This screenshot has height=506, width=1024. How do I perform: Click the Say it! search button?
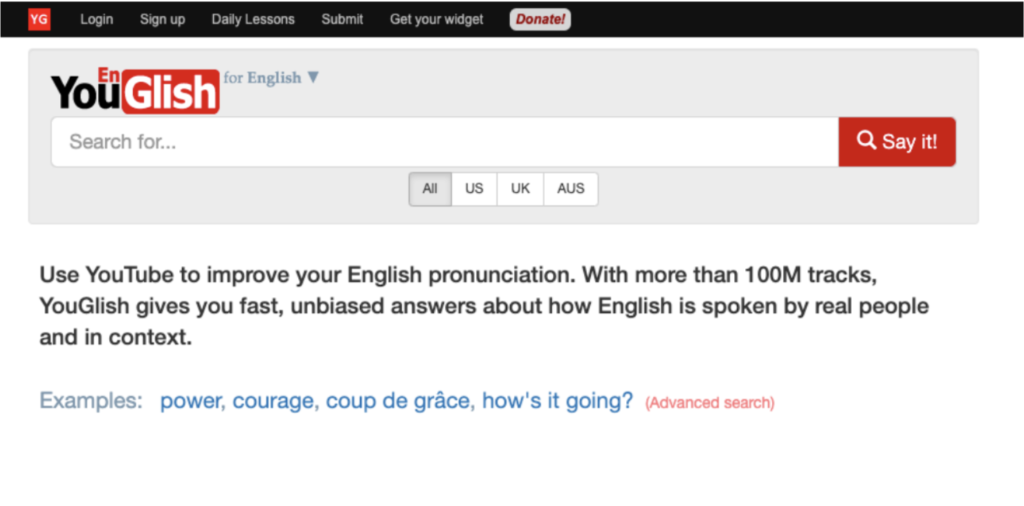897,142
